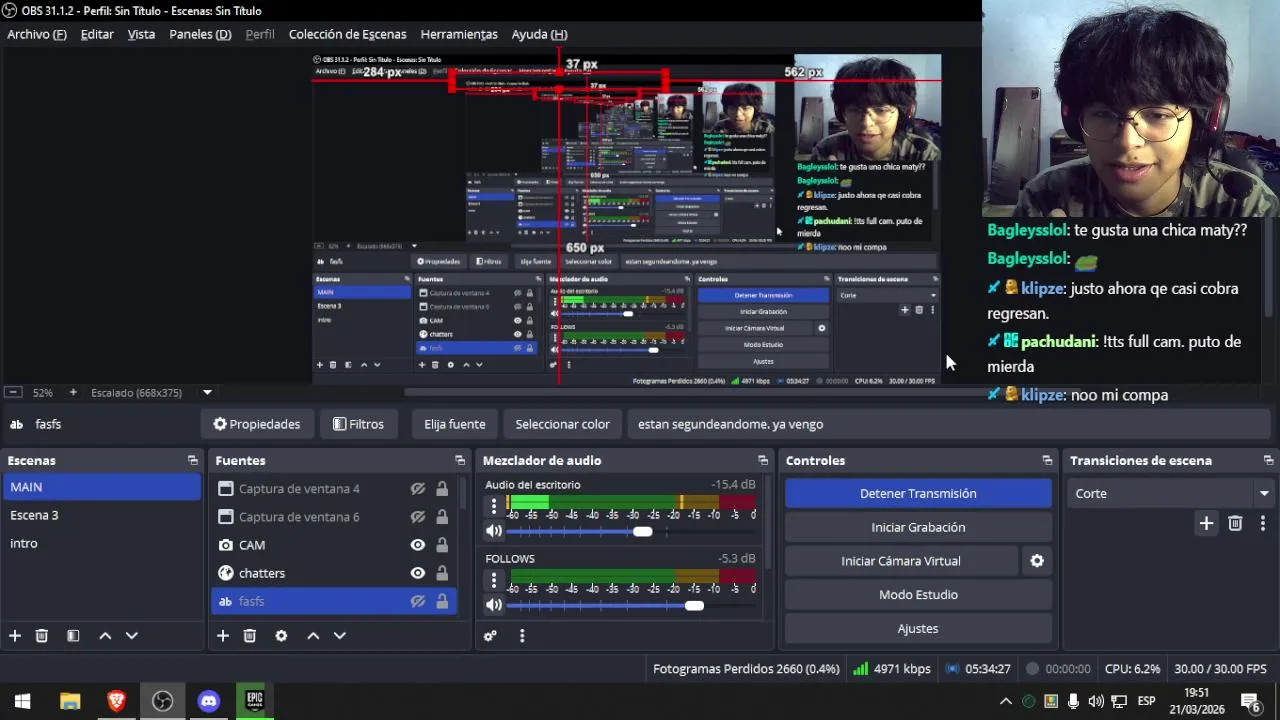
Task: Toggle lock on fasfs source
Action: click(442, 601)
